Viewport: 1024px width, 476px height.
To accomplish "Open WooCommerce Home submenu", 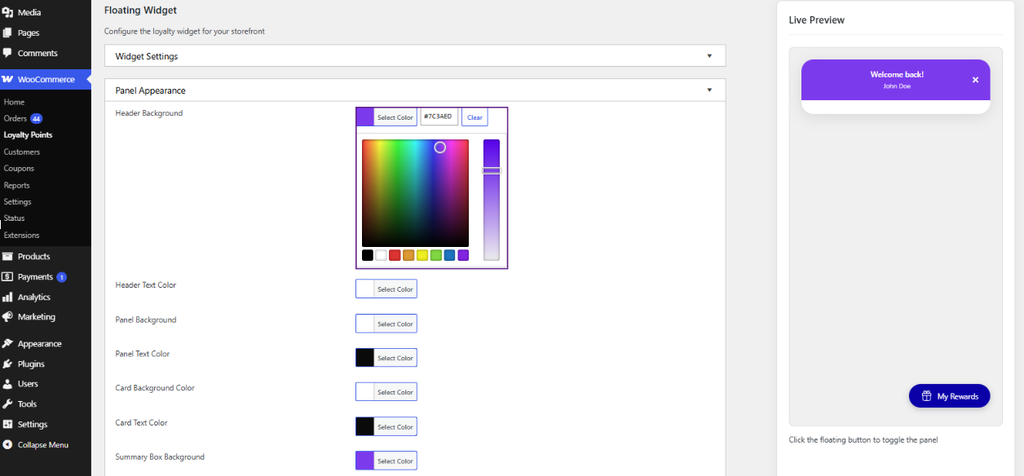I will [x=14, y=102].
